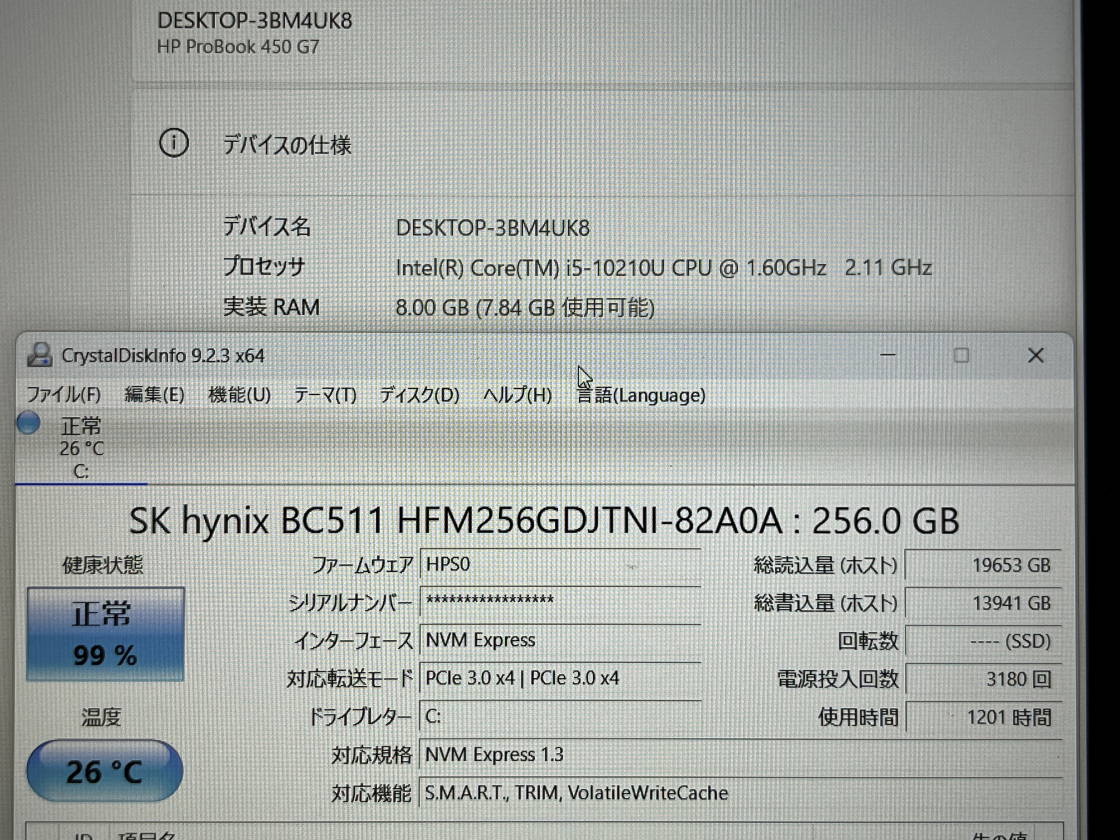This screenshot has height=840, width=1120.
Task: Click the masked シリアルナンバー field
Action: click(561, 602)
